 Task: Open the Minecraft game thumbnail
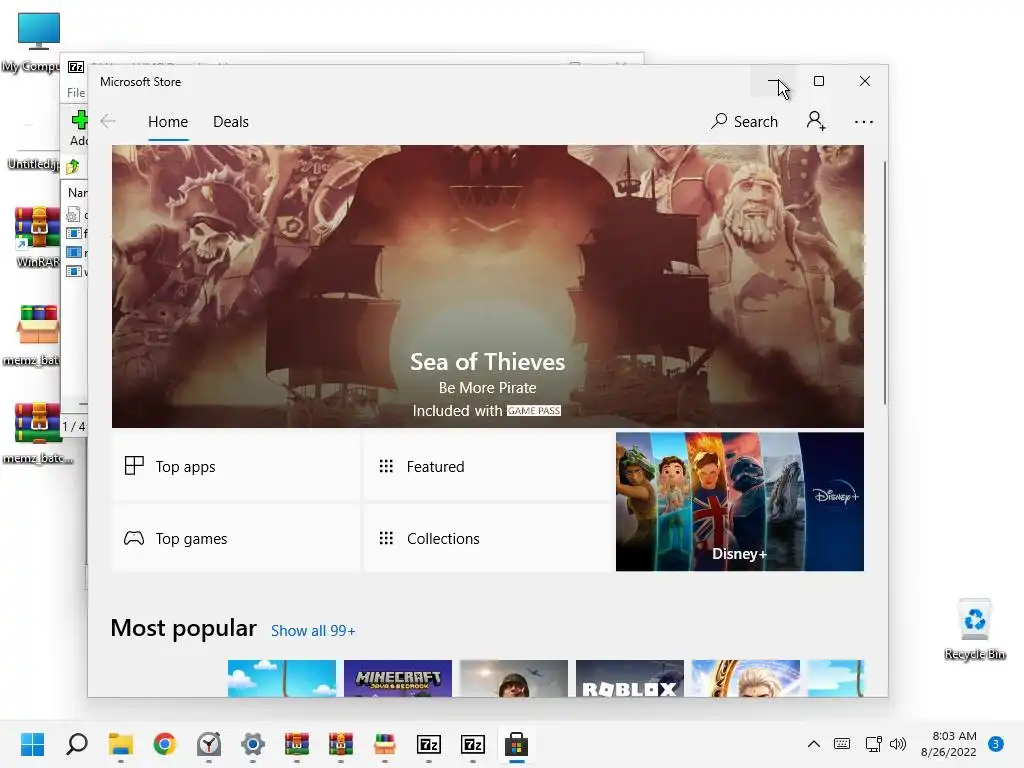[398, 678]
